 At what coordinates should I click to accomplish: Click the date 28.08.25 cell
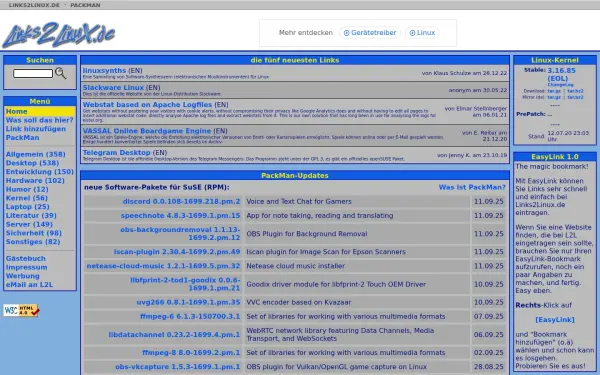pyautogui.click(x=489, y=367)
